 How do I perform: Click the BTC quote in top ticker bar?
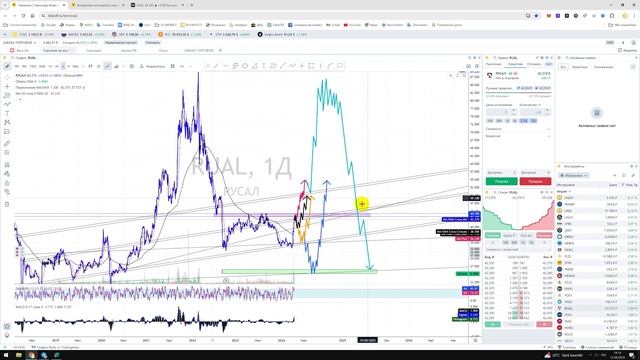(180, 35)
